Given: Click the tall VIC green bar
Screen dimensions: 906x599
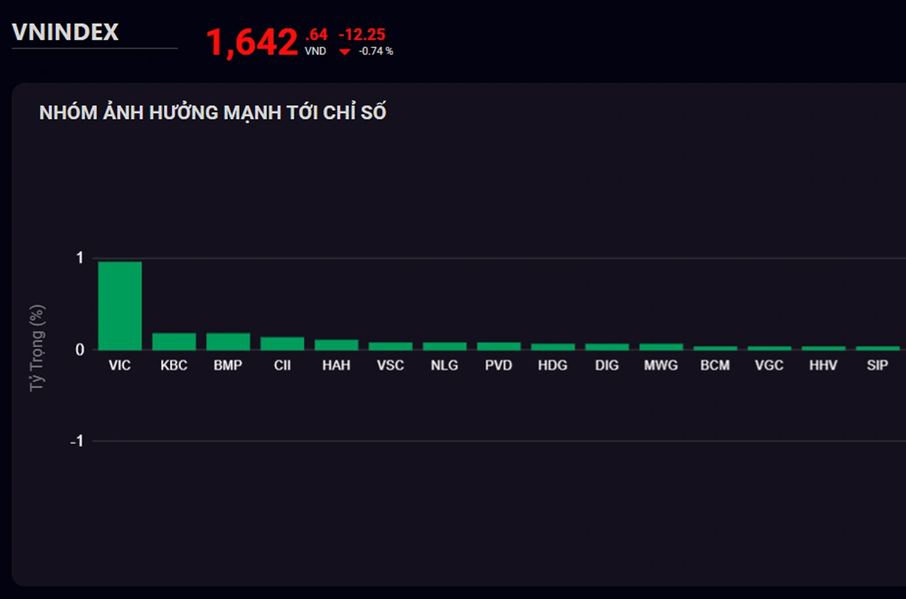Looking at the screenshot, I should (120, 305).
